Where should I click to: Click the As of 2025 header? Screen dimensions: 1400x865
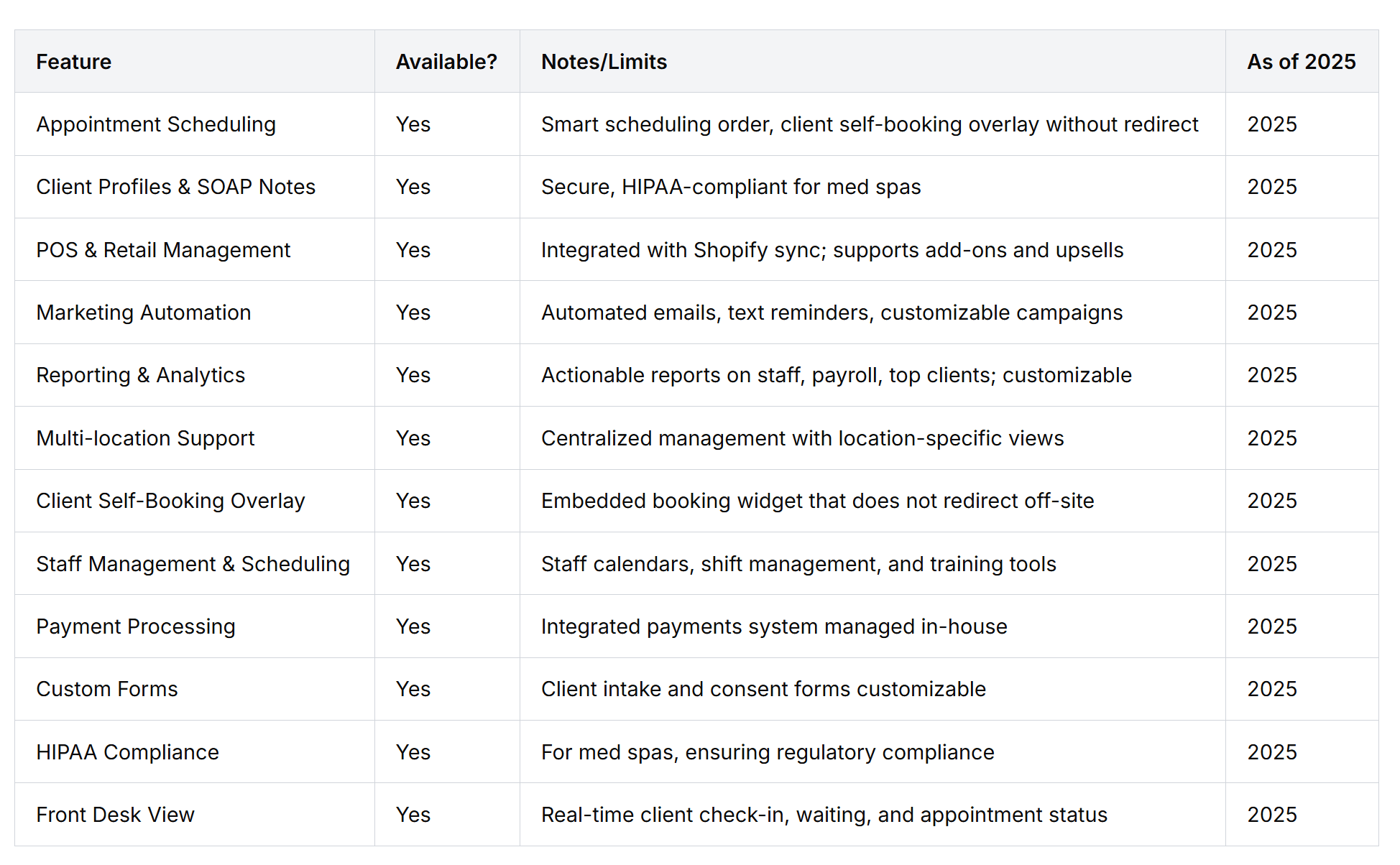pyautogui.click(x=1301, y=62)
